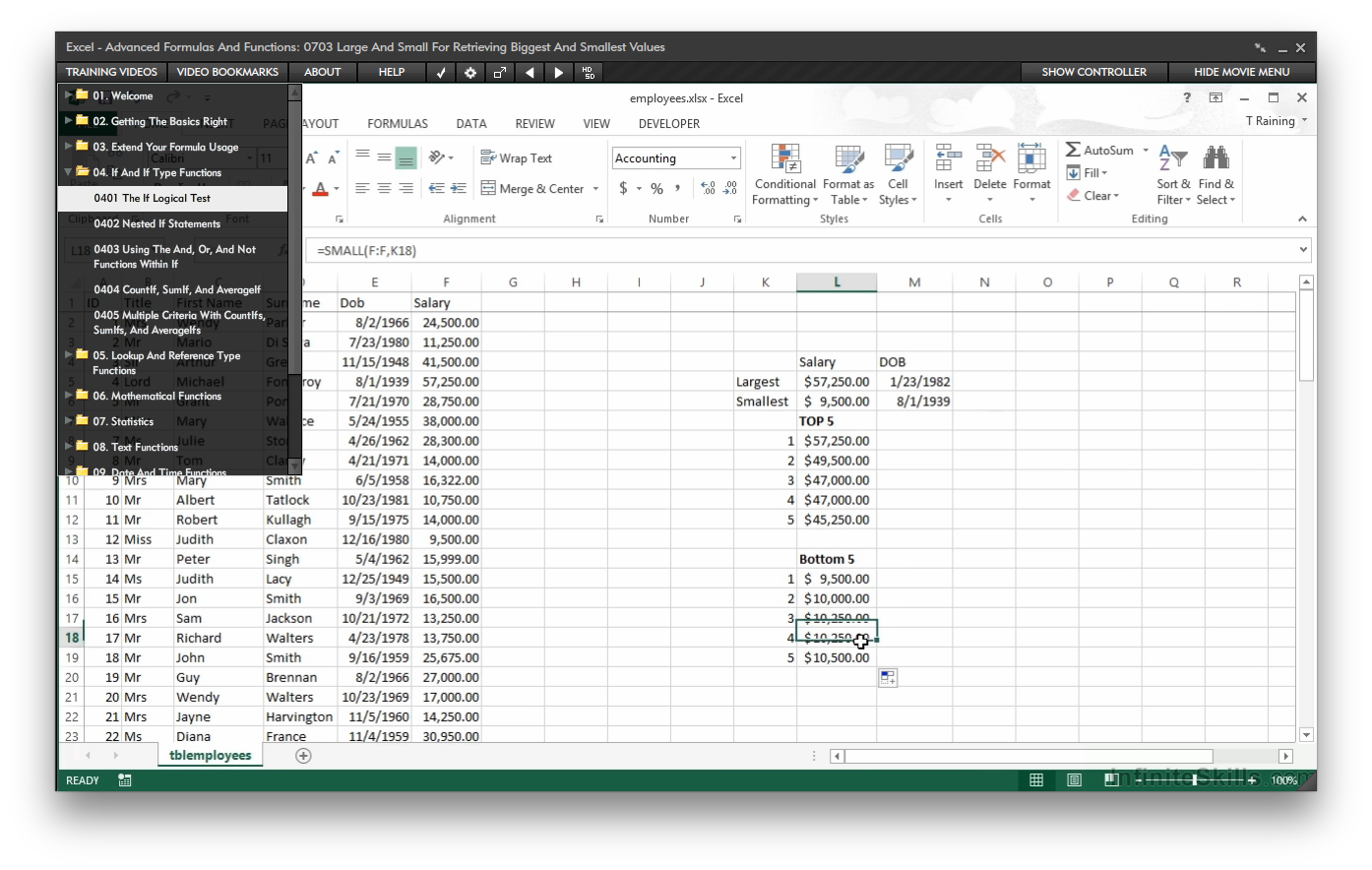Click the ABOUT button
This screenshot has width=1372, height=870.
323,72
